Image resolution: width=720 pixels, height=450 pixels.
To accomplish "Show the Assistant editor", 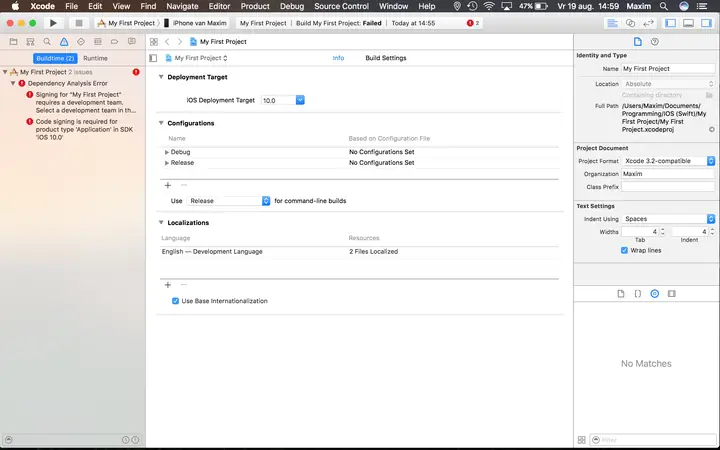I will [x=630, y=23].
